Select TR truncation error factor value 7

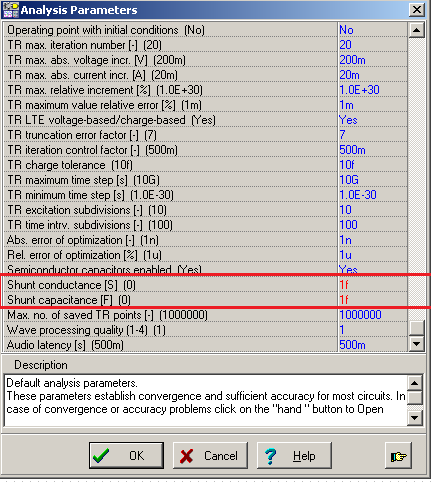[x=342, y=135]
